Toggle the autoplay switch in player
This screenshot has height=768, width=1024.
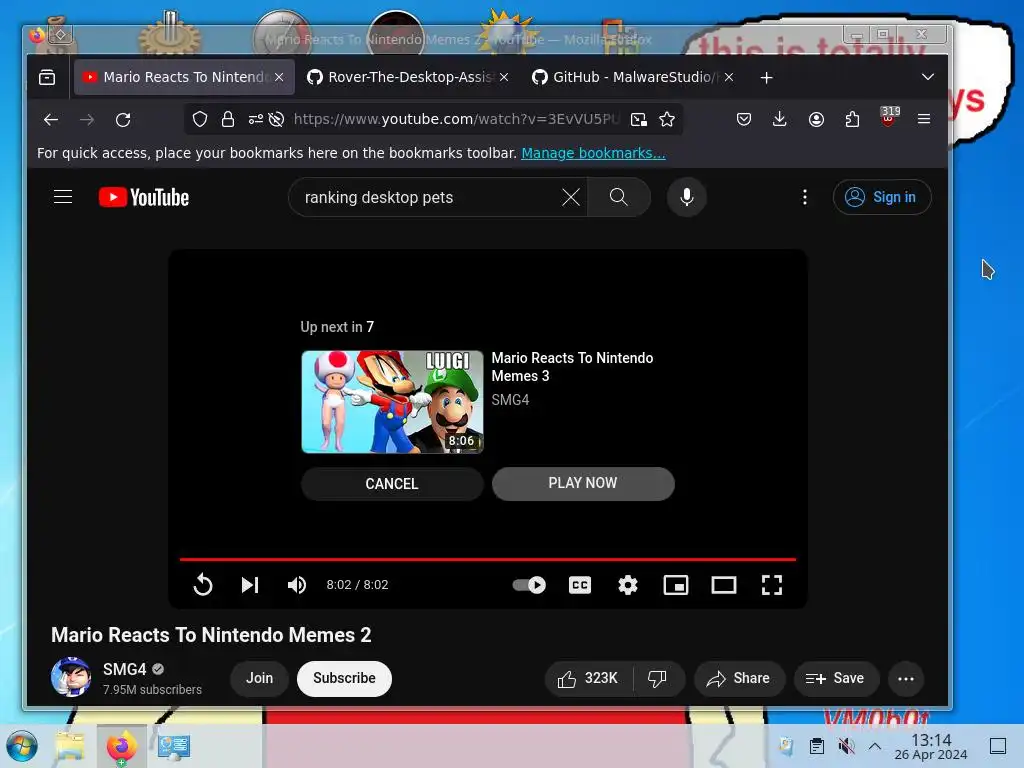[529, 584]
